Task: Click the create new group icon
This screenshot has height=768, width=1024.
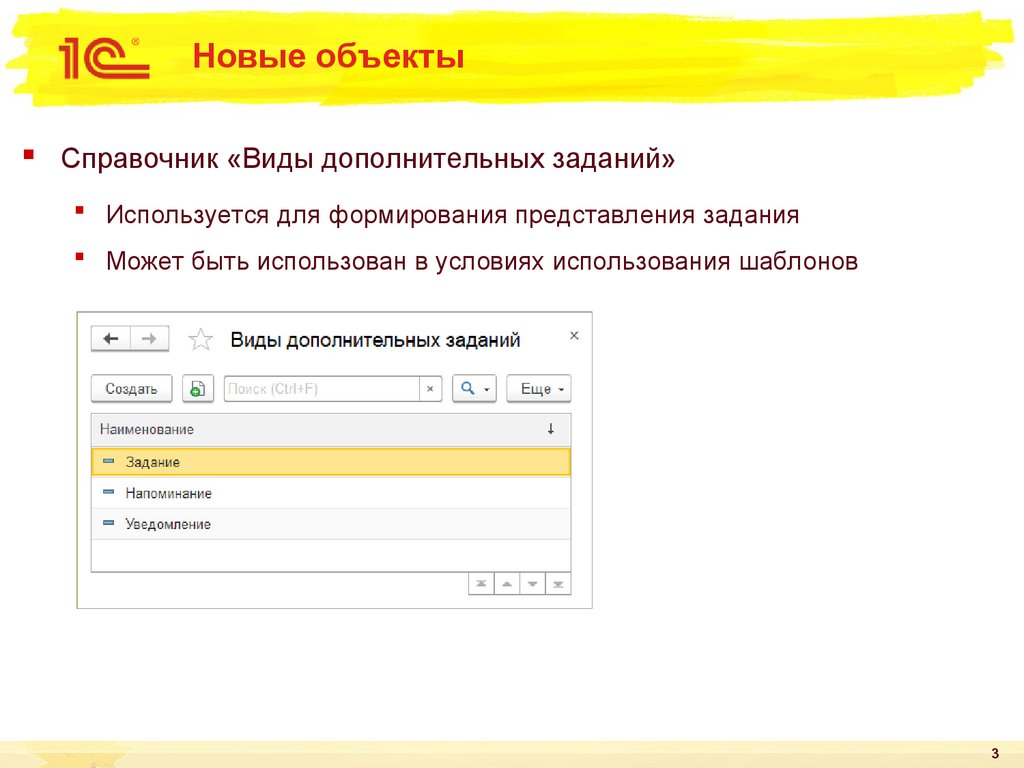Action: (198, 388)
